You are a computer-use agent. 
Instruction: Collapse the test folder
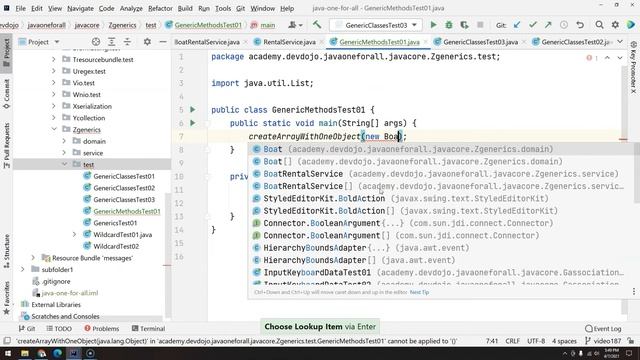click(x=64, y=164)
